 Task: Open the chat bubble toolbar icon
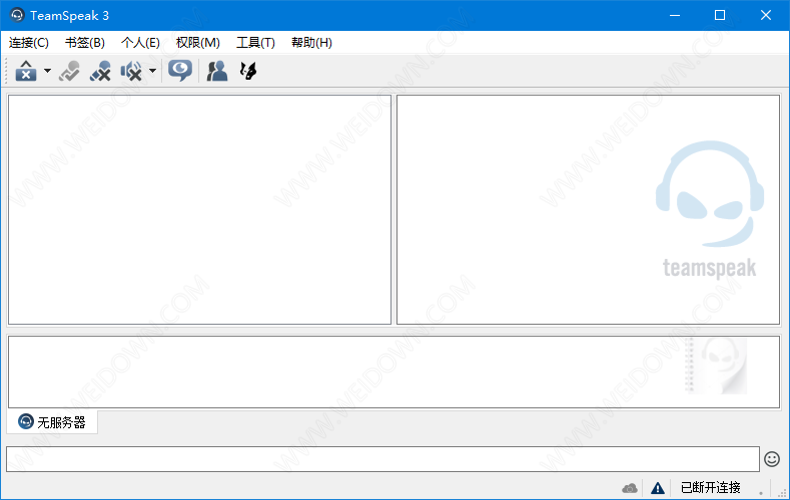coord(180,71)
